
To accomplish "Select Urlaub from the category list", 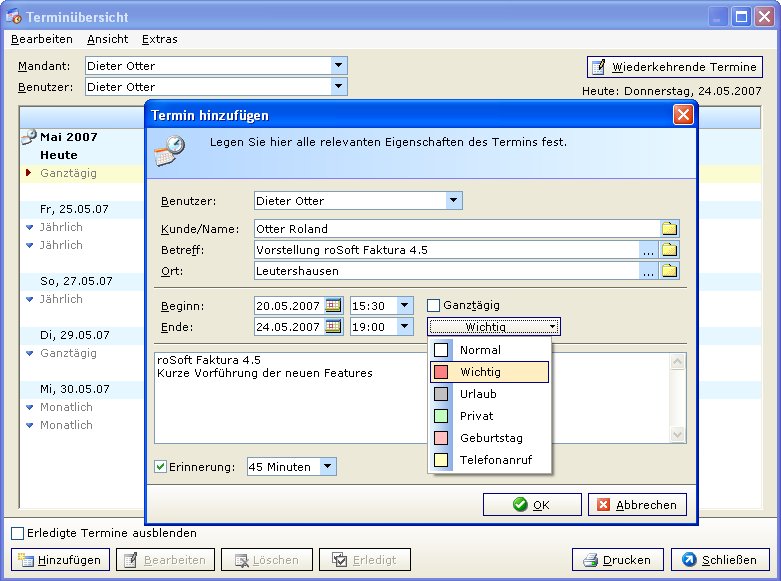I will click(478, 394).
